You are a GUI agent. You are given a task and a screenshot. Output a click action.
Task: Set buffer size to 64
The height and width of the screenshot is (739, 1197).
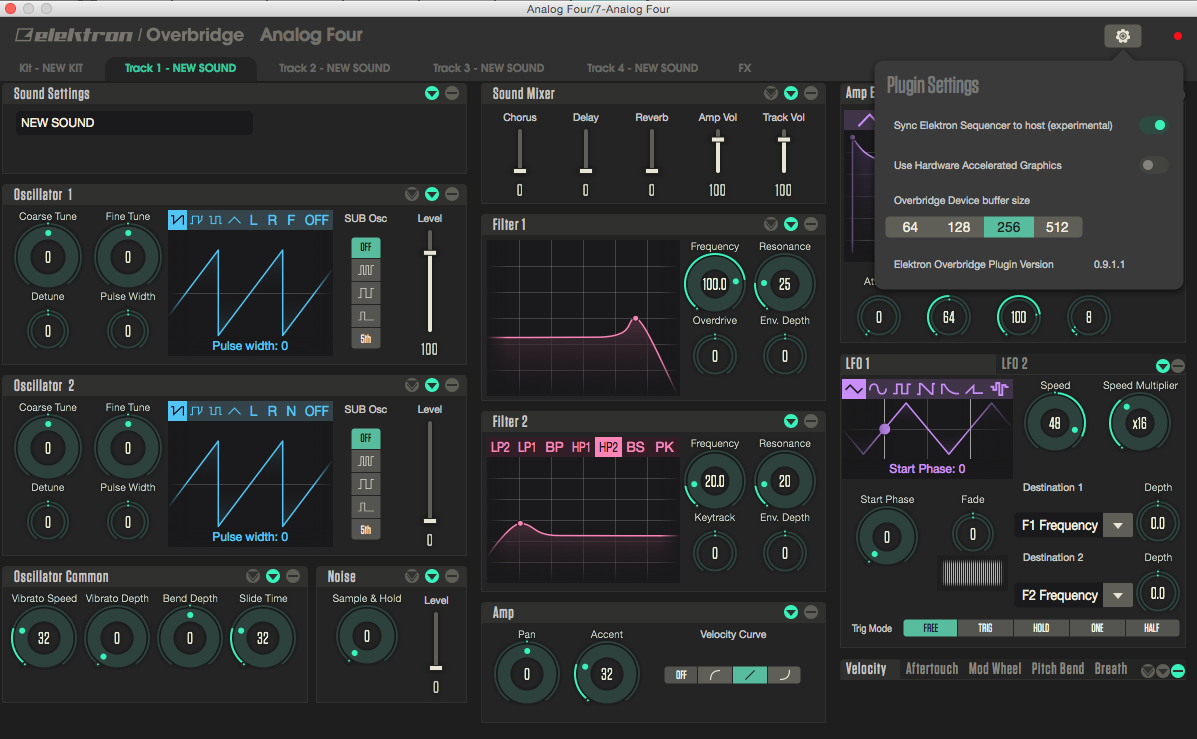(x=910, y=227)
